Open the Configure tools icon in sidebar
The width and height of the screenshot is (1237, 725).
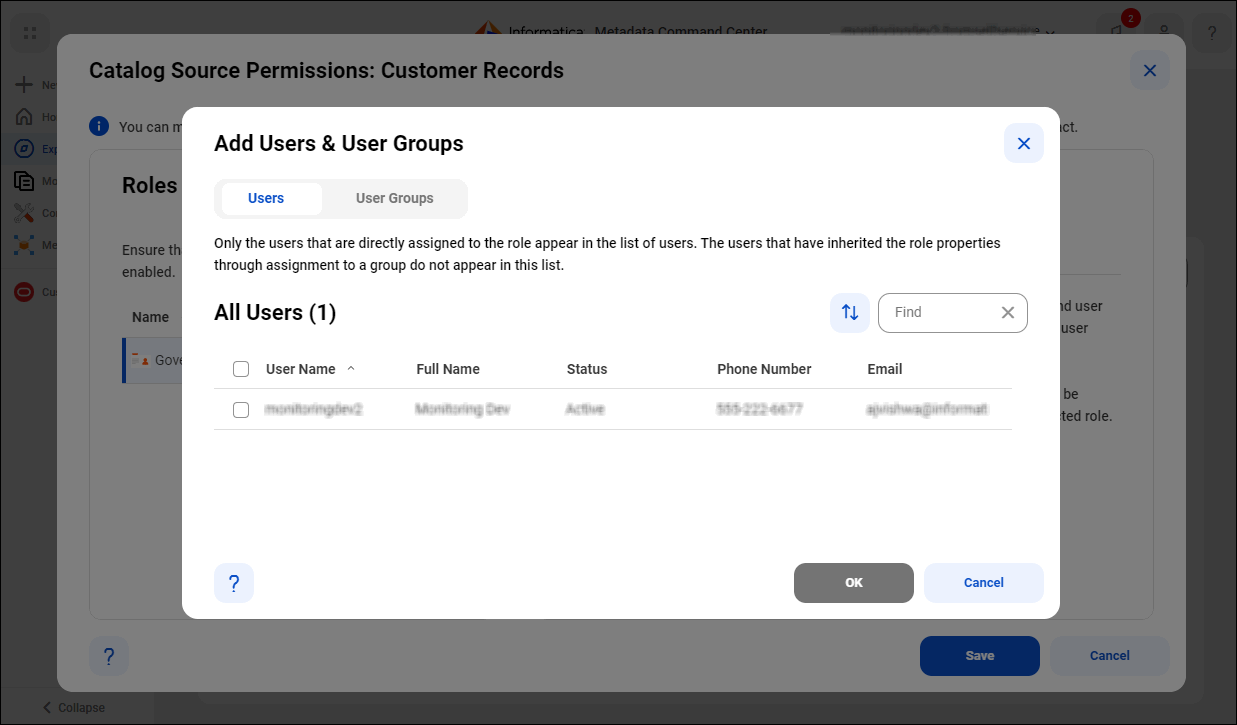click(25, 213)
